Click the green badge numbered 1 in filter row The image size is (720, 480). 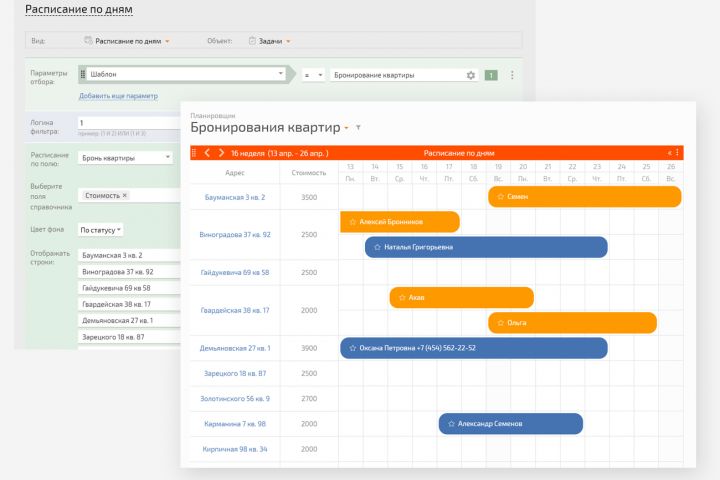491,75
